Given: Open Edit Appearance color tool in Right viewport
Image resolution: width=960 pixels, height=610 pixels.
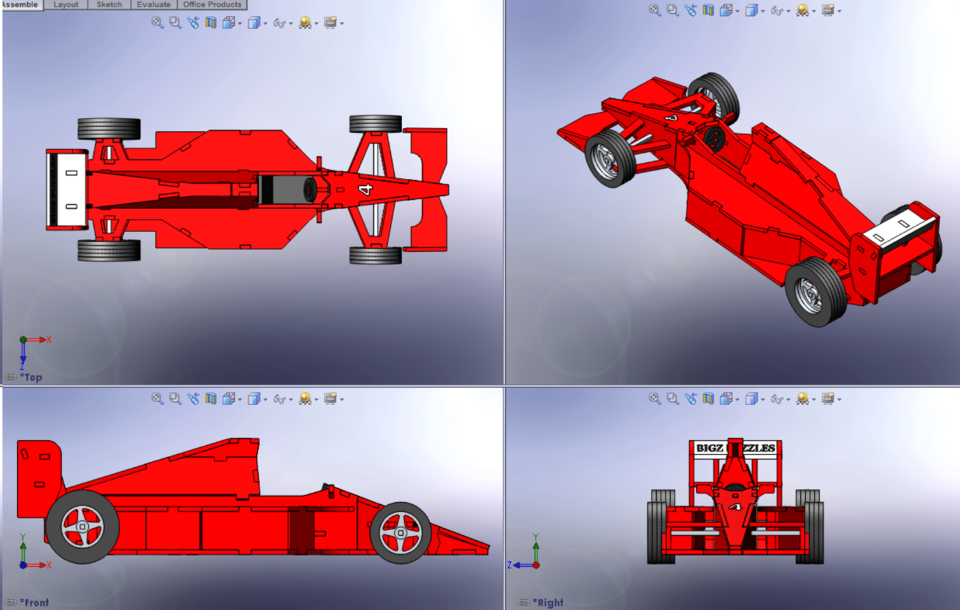Looking at the screenshot, I should (x=800, y=398).
